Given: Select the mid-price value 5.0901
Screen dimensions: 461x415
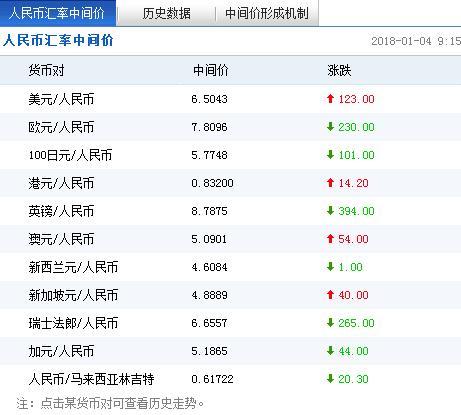Looking at the screenshot, I should point(209,239).
